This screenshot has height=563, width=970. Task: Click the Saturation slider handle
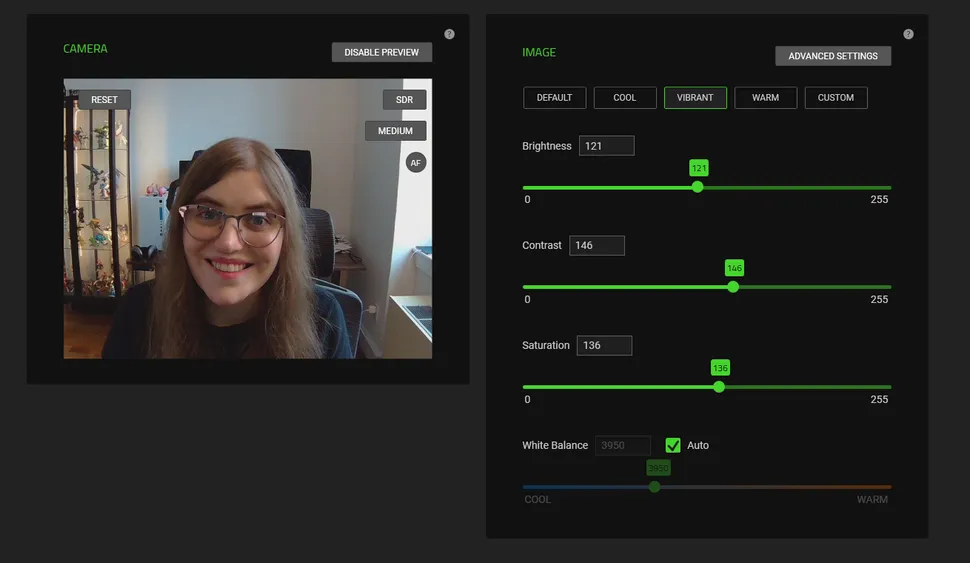tap(719, 387)
